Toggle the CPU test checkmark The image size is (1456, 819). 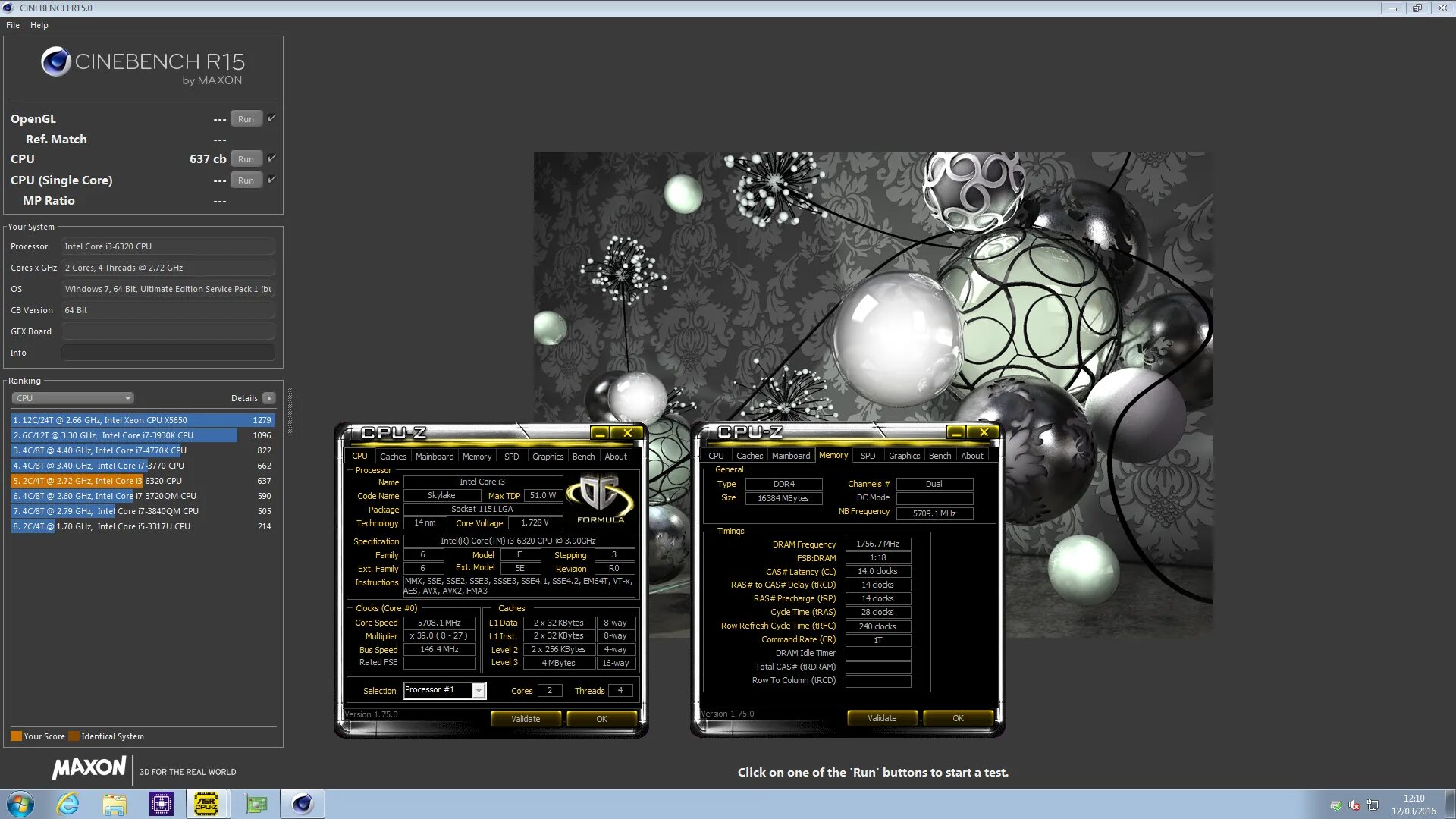271,158
